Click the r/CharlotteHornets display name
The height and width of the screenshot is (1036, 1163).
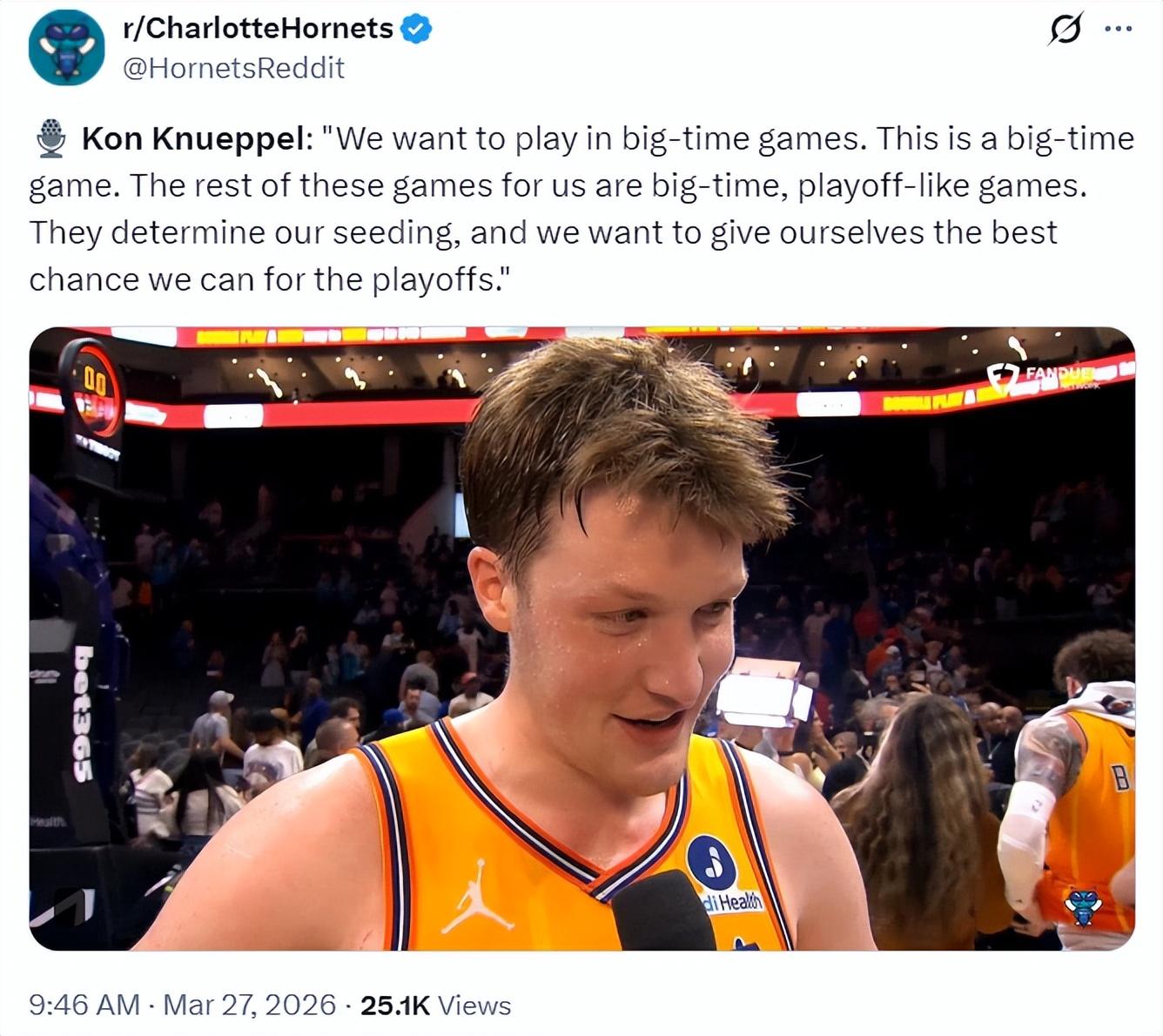[x=258, y=29]
